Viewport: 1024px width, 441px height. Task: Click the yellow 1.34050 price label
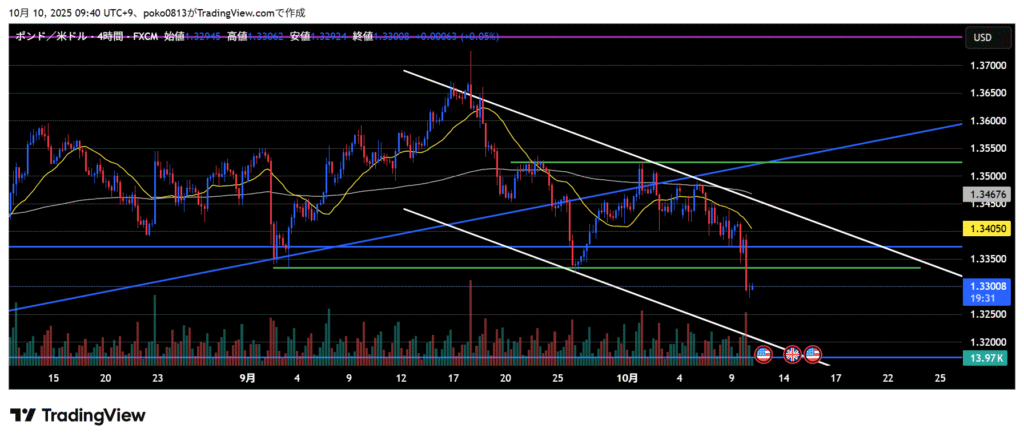pyautogui.click(x=985, y=228)
